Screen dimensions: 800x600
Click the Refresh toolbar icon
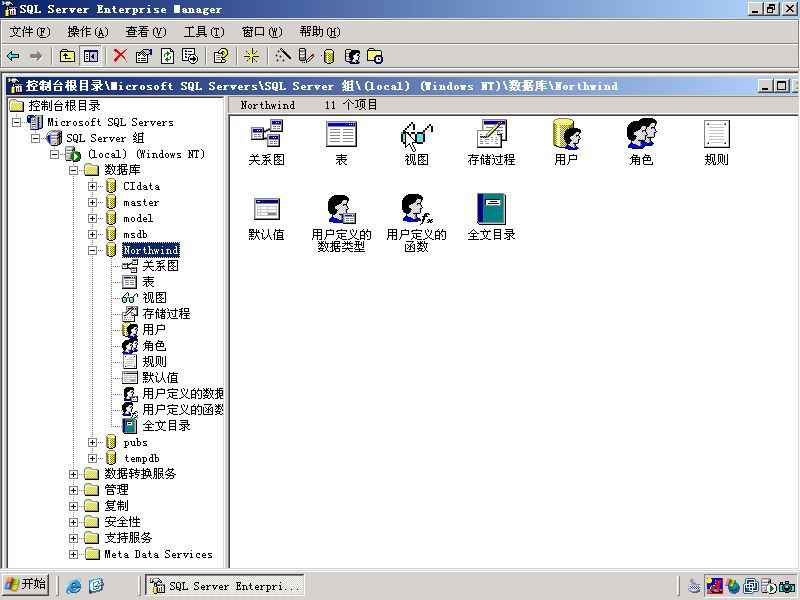[x=167, y=56]
